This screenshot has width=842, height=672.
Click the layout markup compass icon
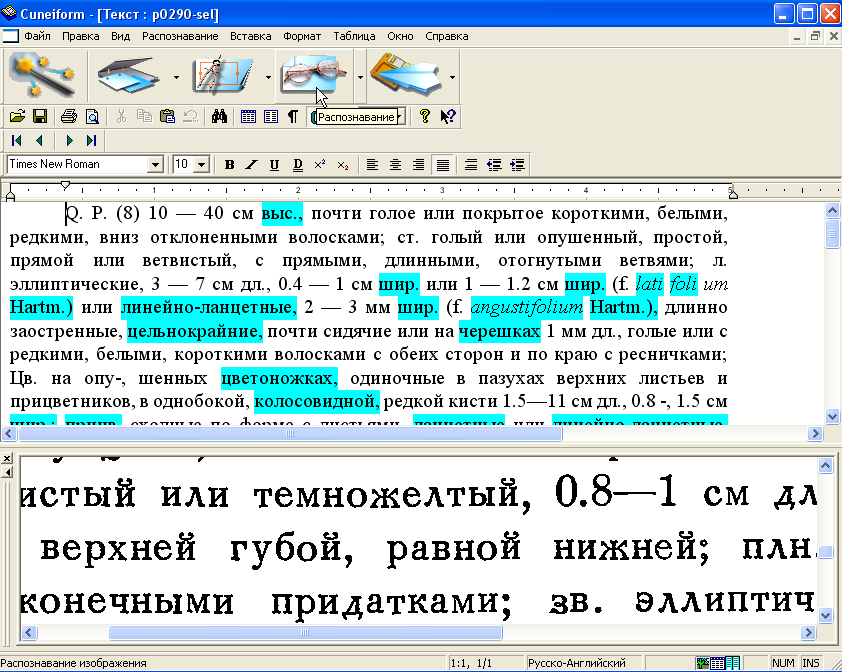(x=222, y=76)
